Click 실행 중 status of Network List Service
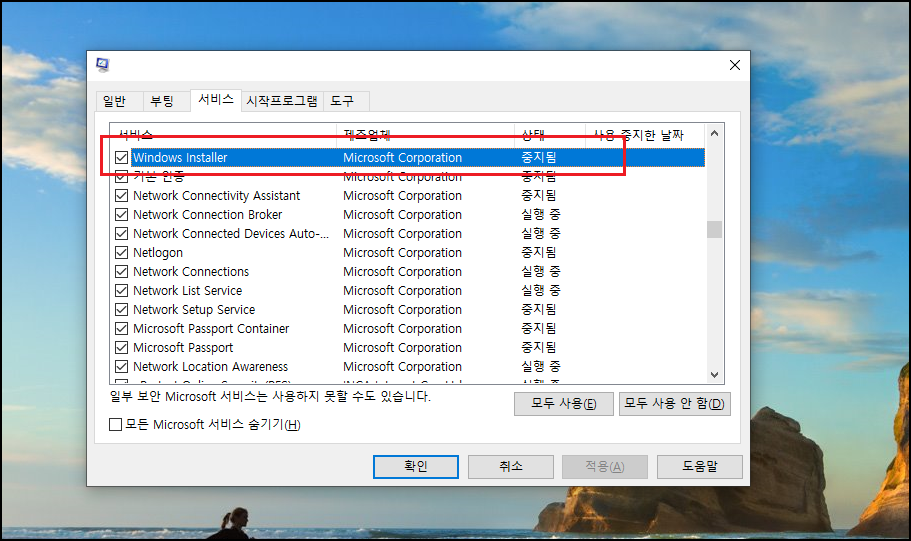 pos(541,291)
